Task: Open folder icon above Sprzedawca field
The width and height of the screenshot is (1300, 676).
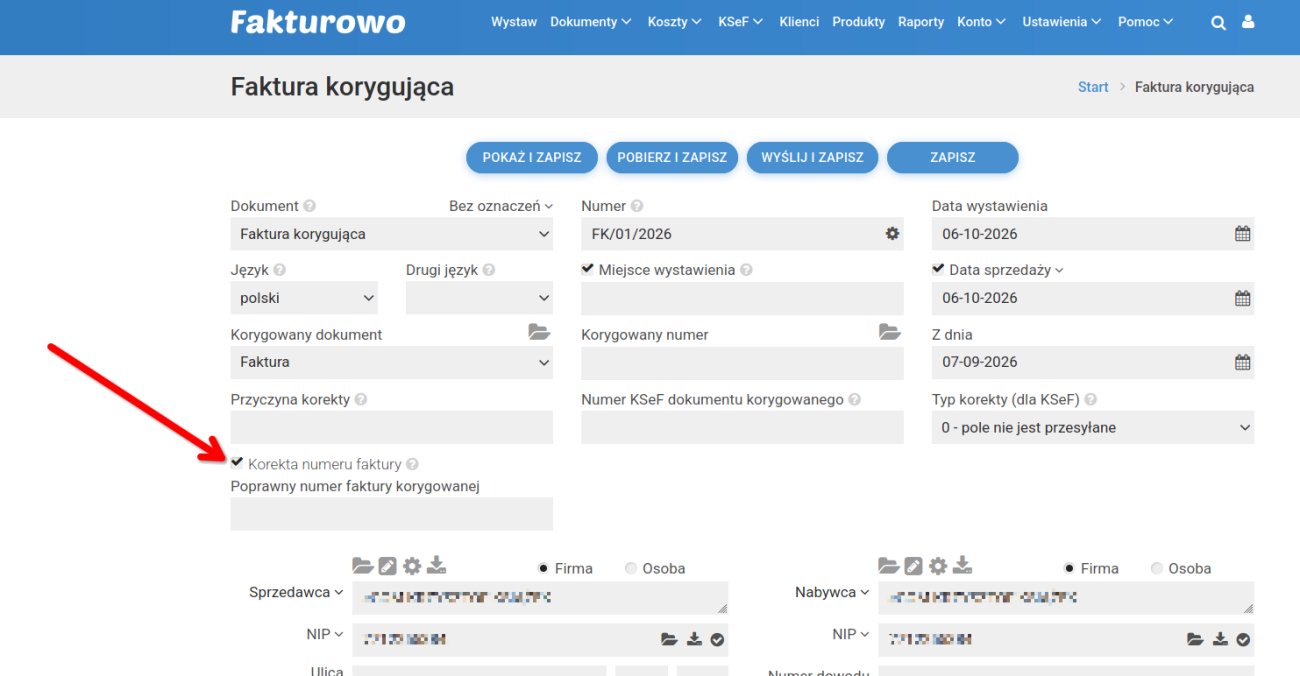Action: click(x=363, y=566)
